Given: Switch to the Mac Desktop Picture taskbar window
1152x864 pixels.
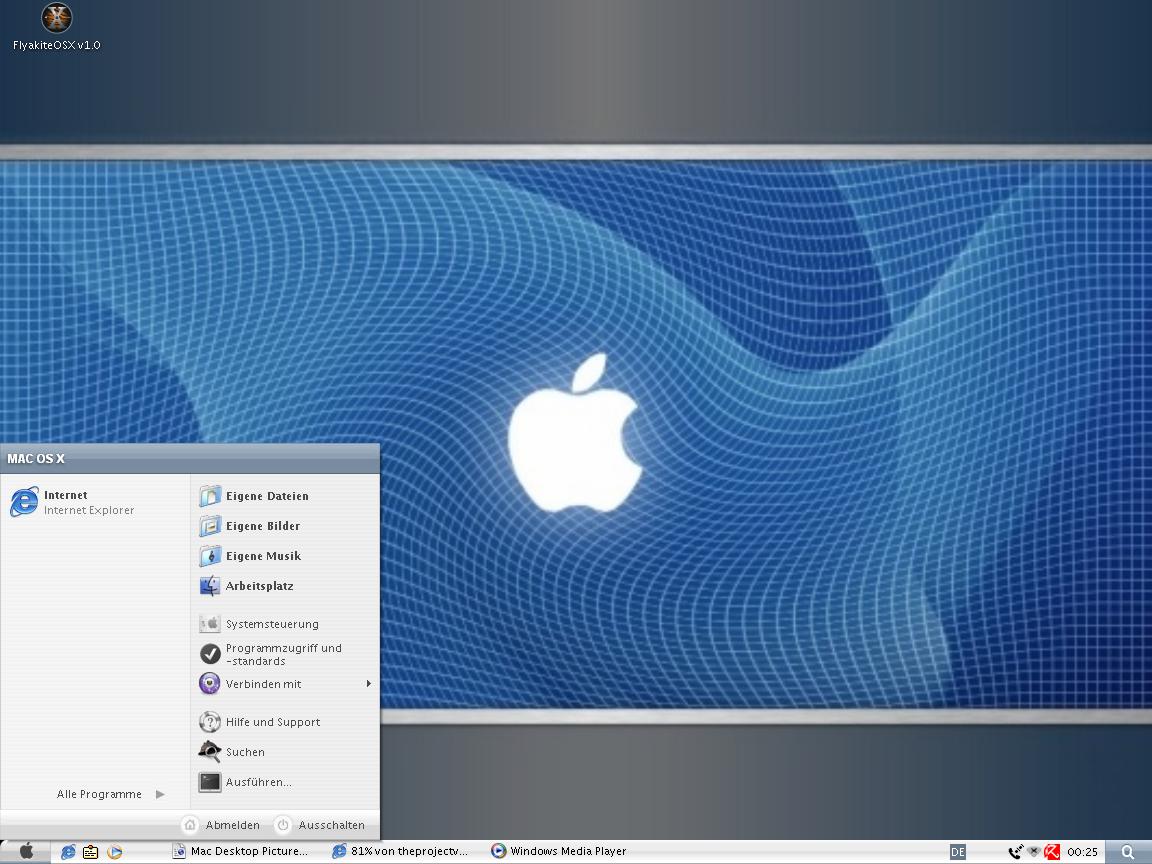Looking at the screenshot, I should point(240,852).
